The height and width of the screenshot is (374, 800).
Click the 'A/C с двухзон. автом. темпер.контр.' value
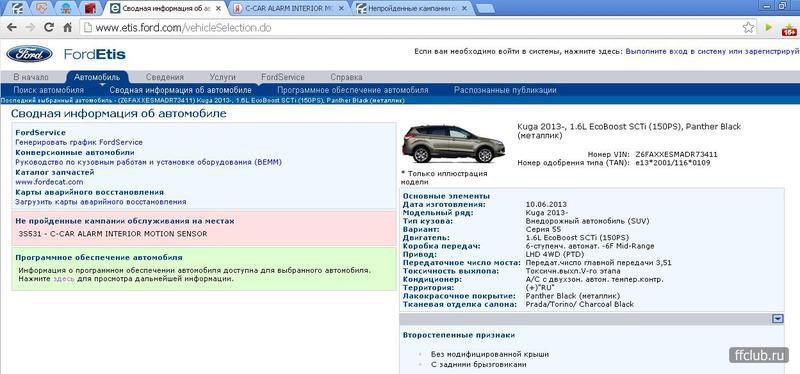coord(594,279)
